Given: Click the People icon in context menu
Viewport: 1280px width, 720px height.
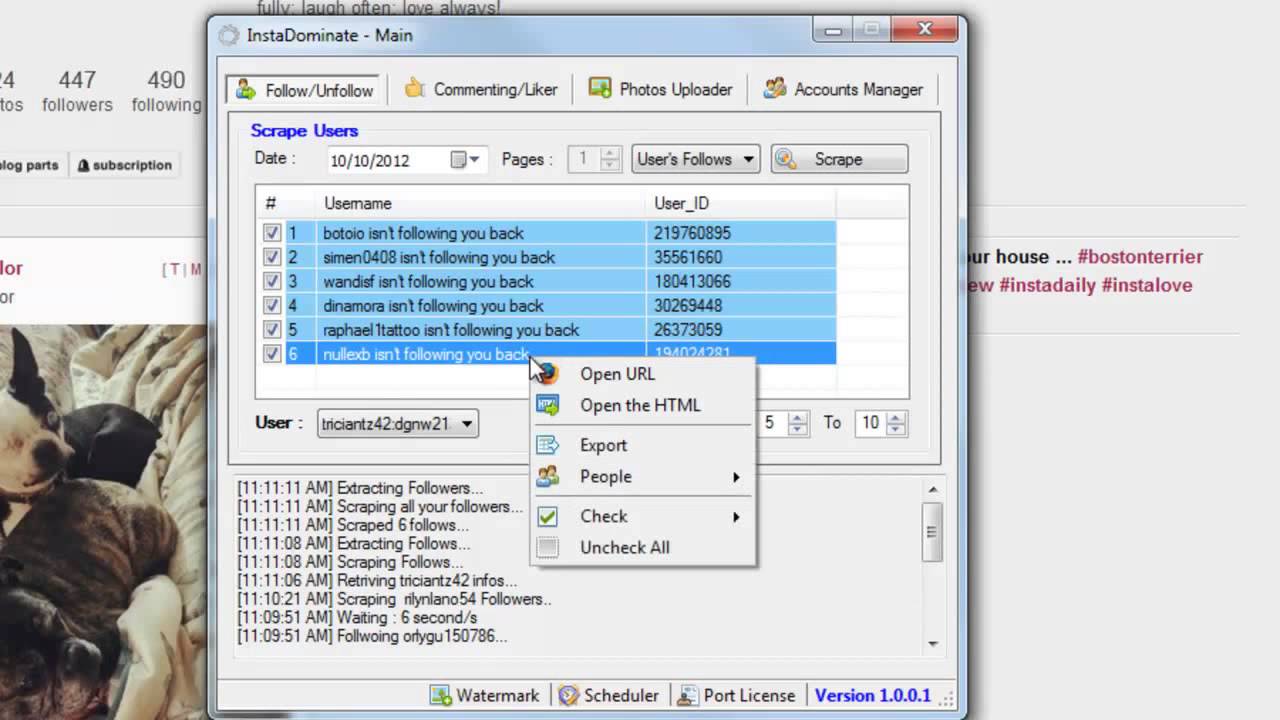Looking at the screenshot, I should [548, 477].
